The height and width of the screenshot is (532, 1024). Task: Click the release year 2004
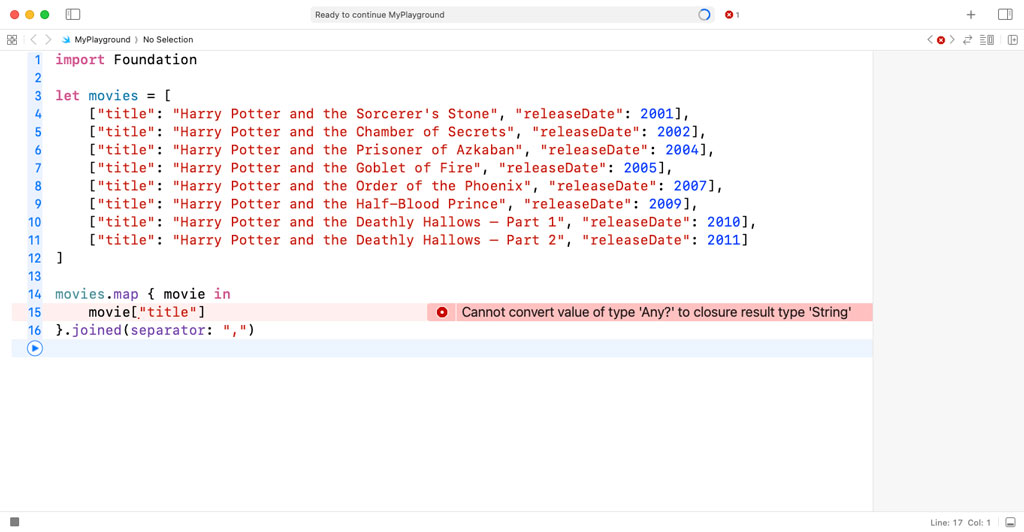click(682, 149)
